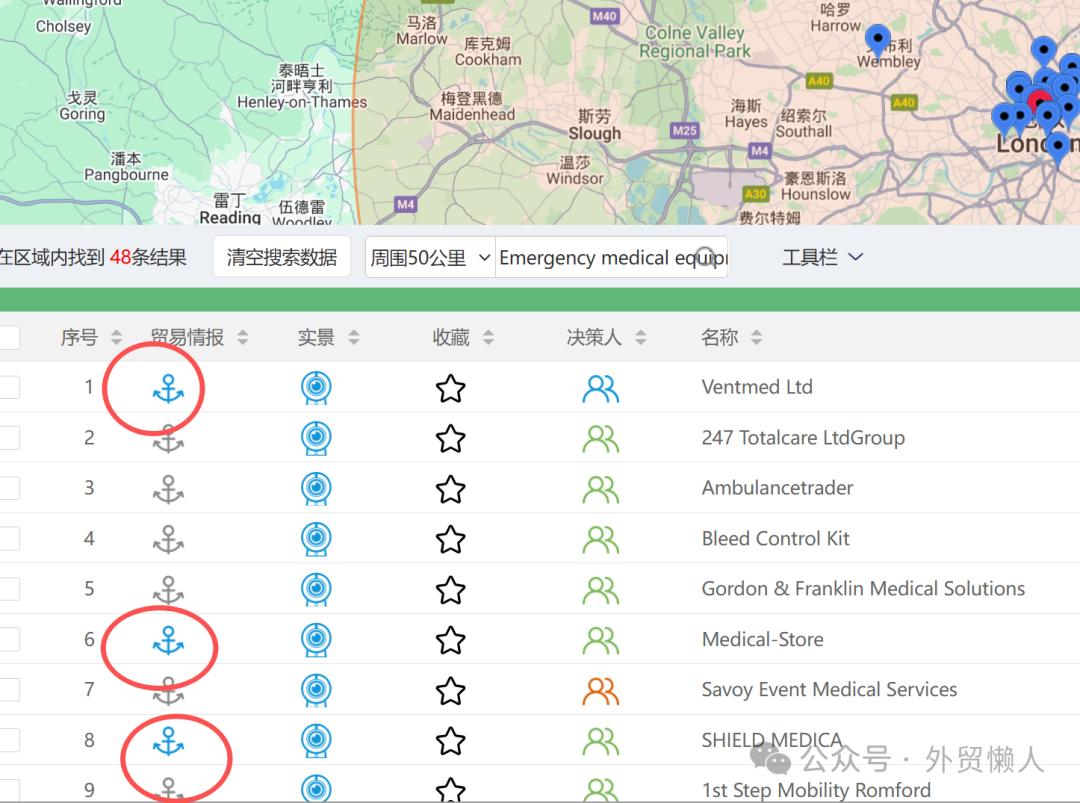Click the anchor icon in Medical-Store row

pos(168,640)
